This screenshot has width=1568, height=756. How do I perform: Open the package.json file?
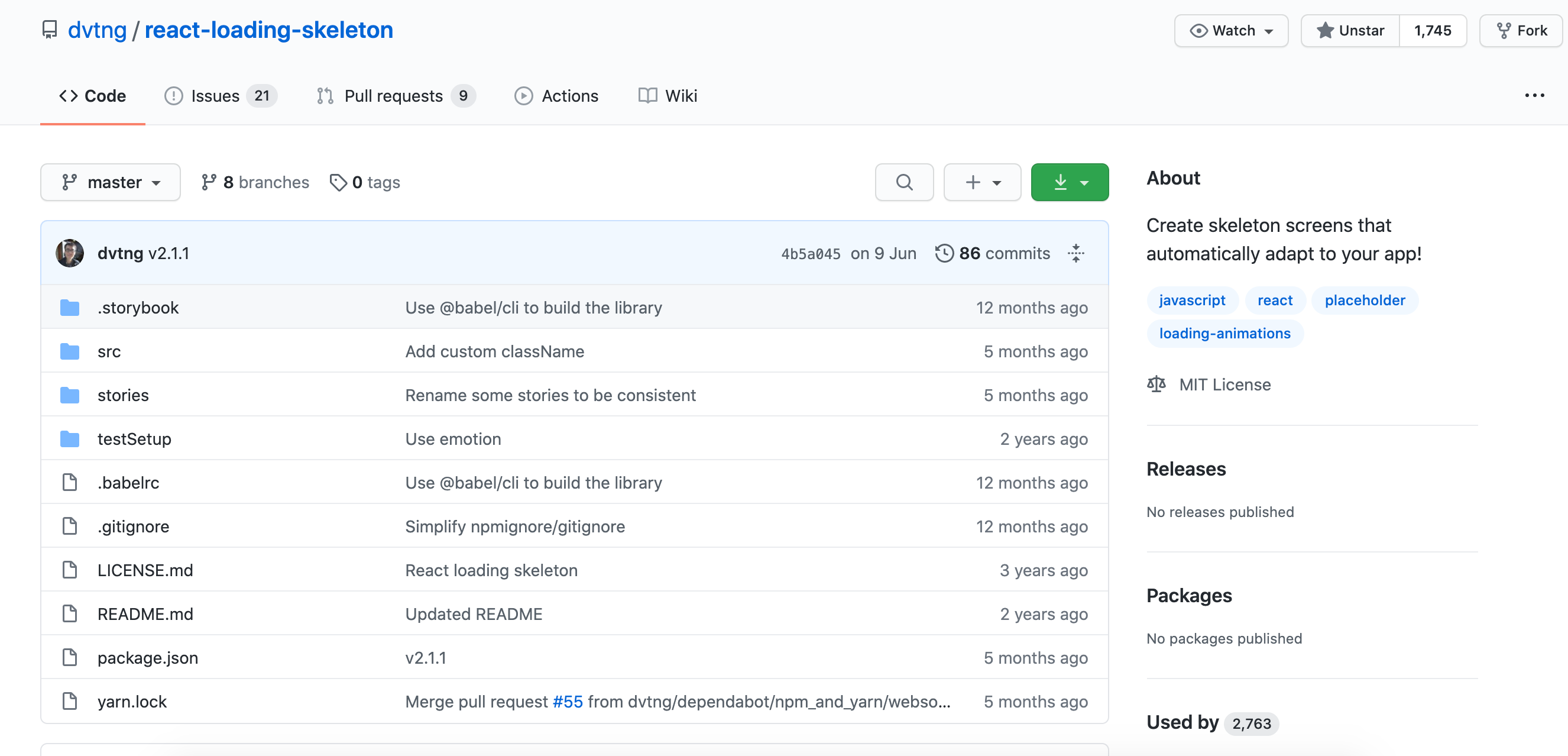coord(147,658)
